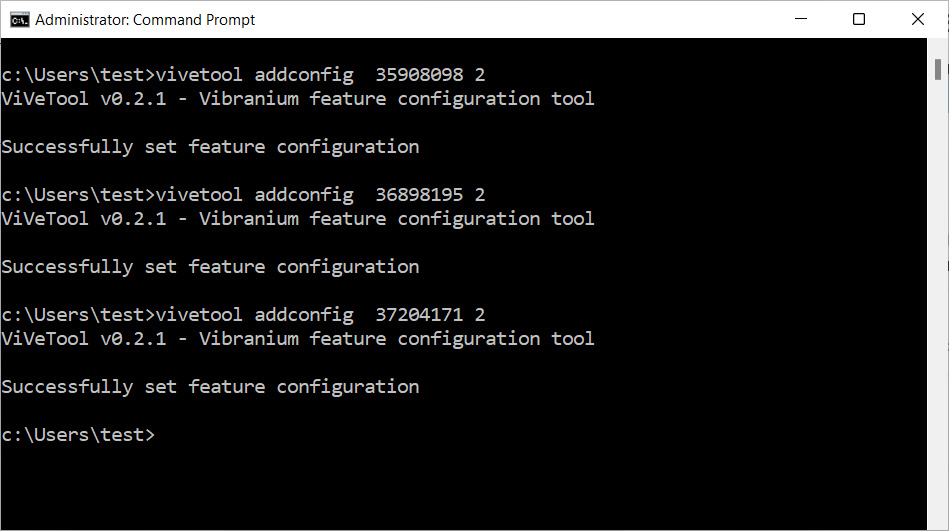The image size is (949, 531).
Task: Click feature ID 37204171 in the console
Action: [x=419, y=315]
